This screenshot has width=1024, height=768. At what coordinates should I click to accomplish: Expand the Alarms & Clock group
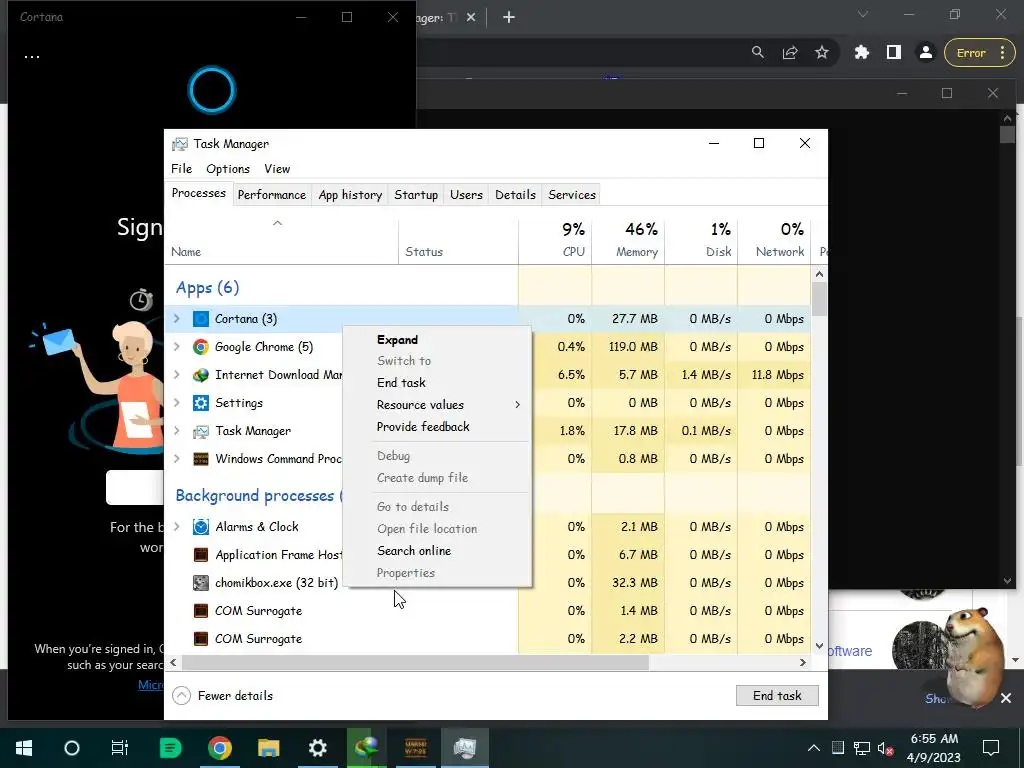pos(177,527)
